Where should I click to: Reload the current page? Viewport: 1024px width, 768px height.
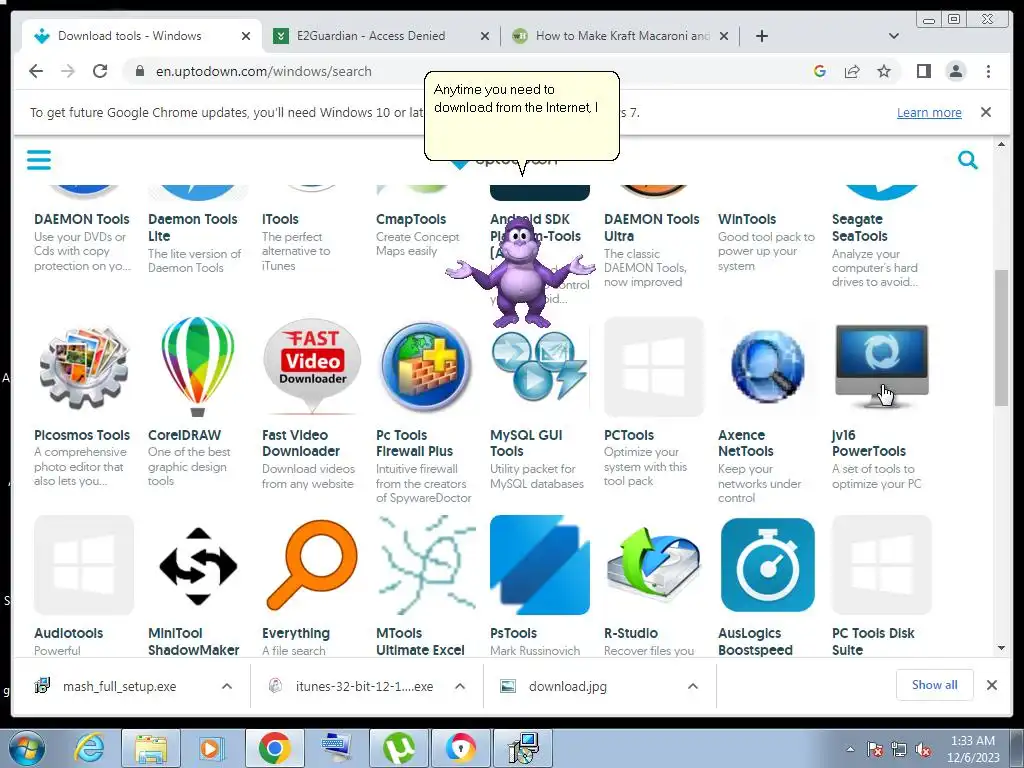(100, 71)
